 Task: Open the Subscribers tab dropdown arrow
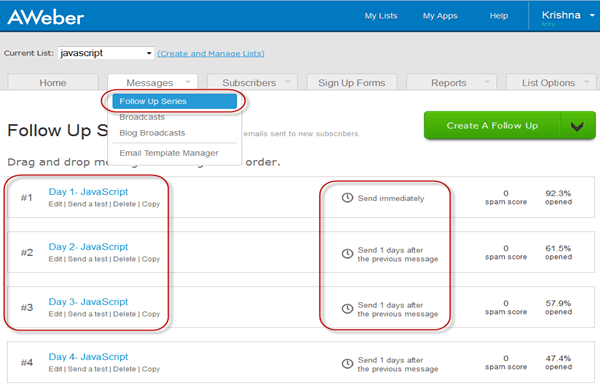pos(288,82)
